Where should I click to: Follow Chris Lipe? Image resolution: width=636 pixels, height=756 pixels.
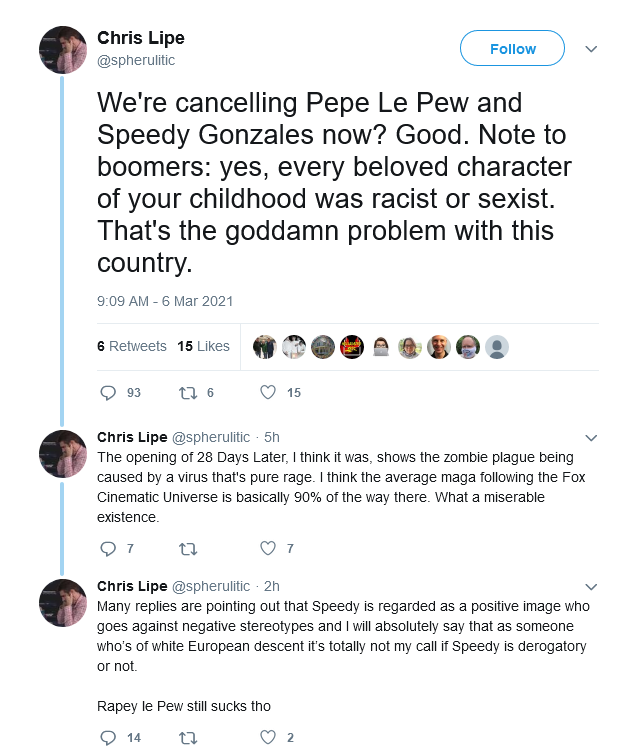[x=512, y=48]
